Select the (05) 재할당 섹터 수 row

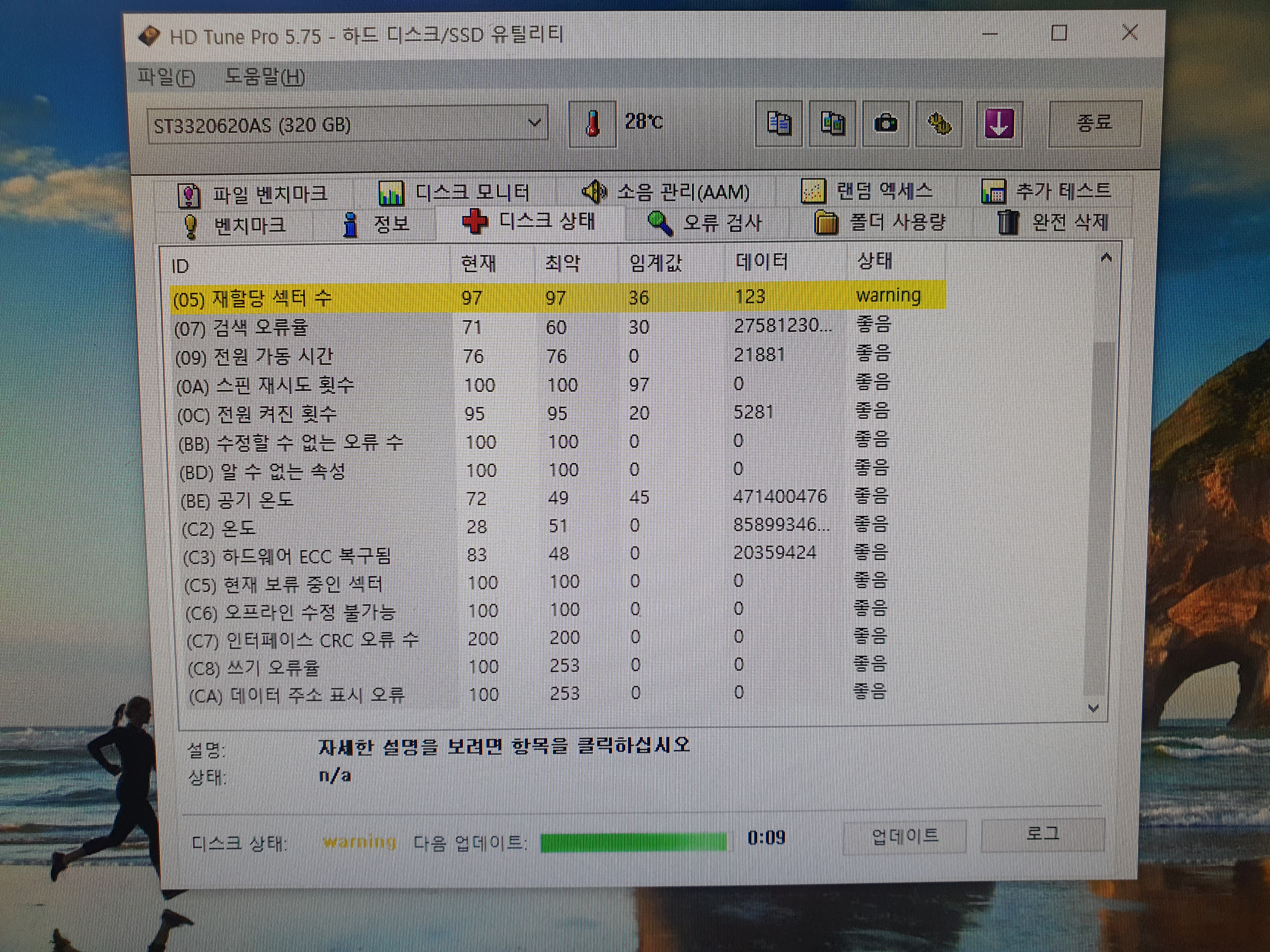558,297
